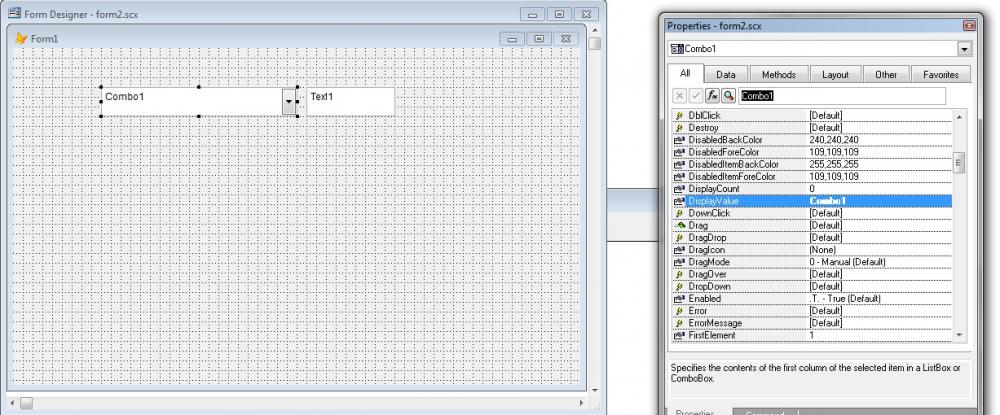
Task: Click the Enabled property icon
Action: (x=679, y=298)
